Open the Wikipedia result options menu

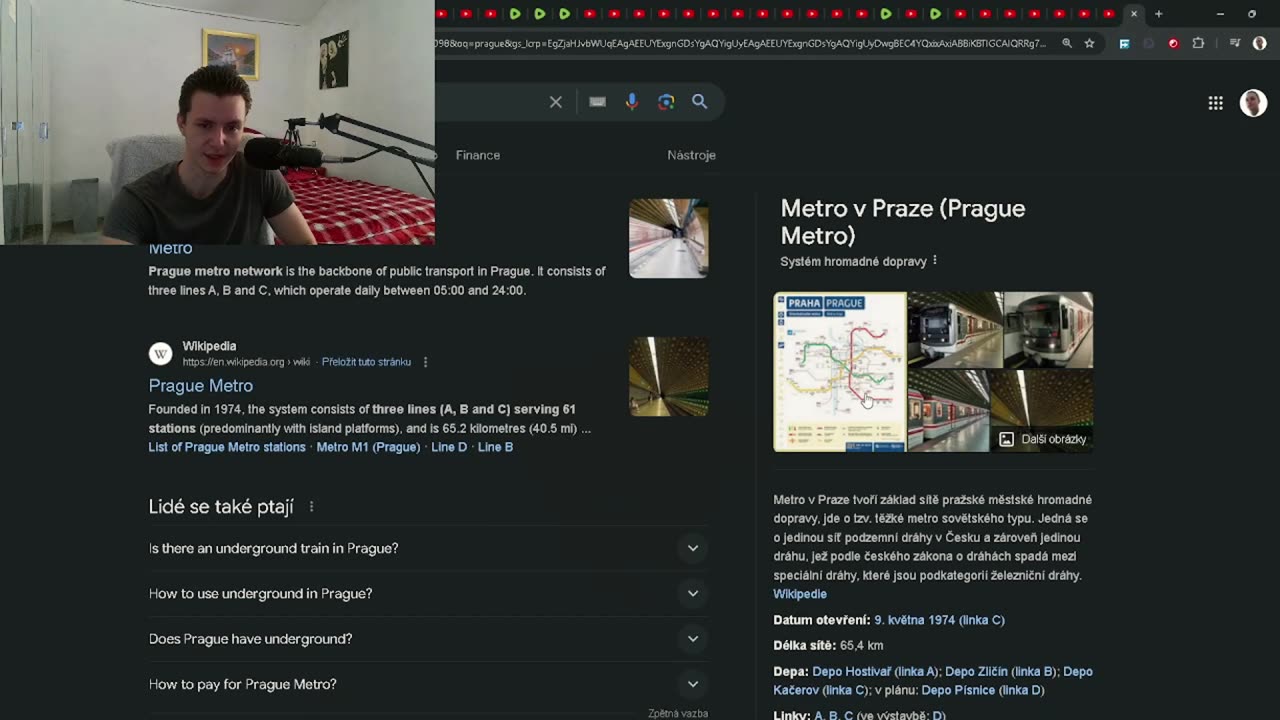[425, 362]
